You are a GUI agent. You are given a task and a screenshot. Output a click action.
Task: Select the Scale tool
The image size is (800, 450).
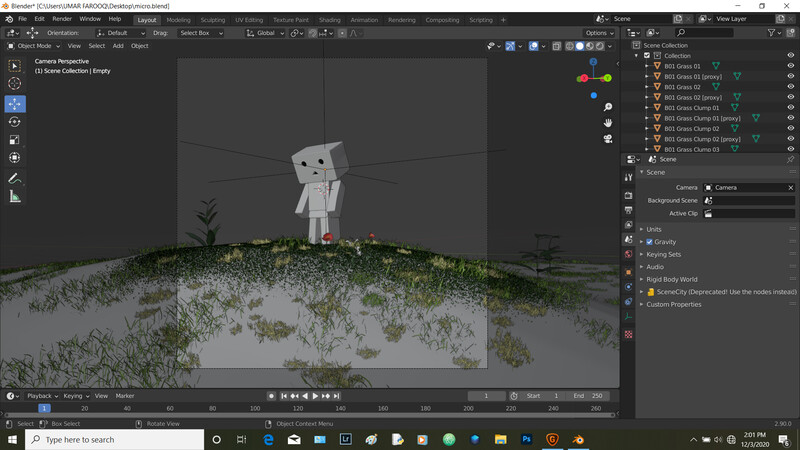[15, 139]
